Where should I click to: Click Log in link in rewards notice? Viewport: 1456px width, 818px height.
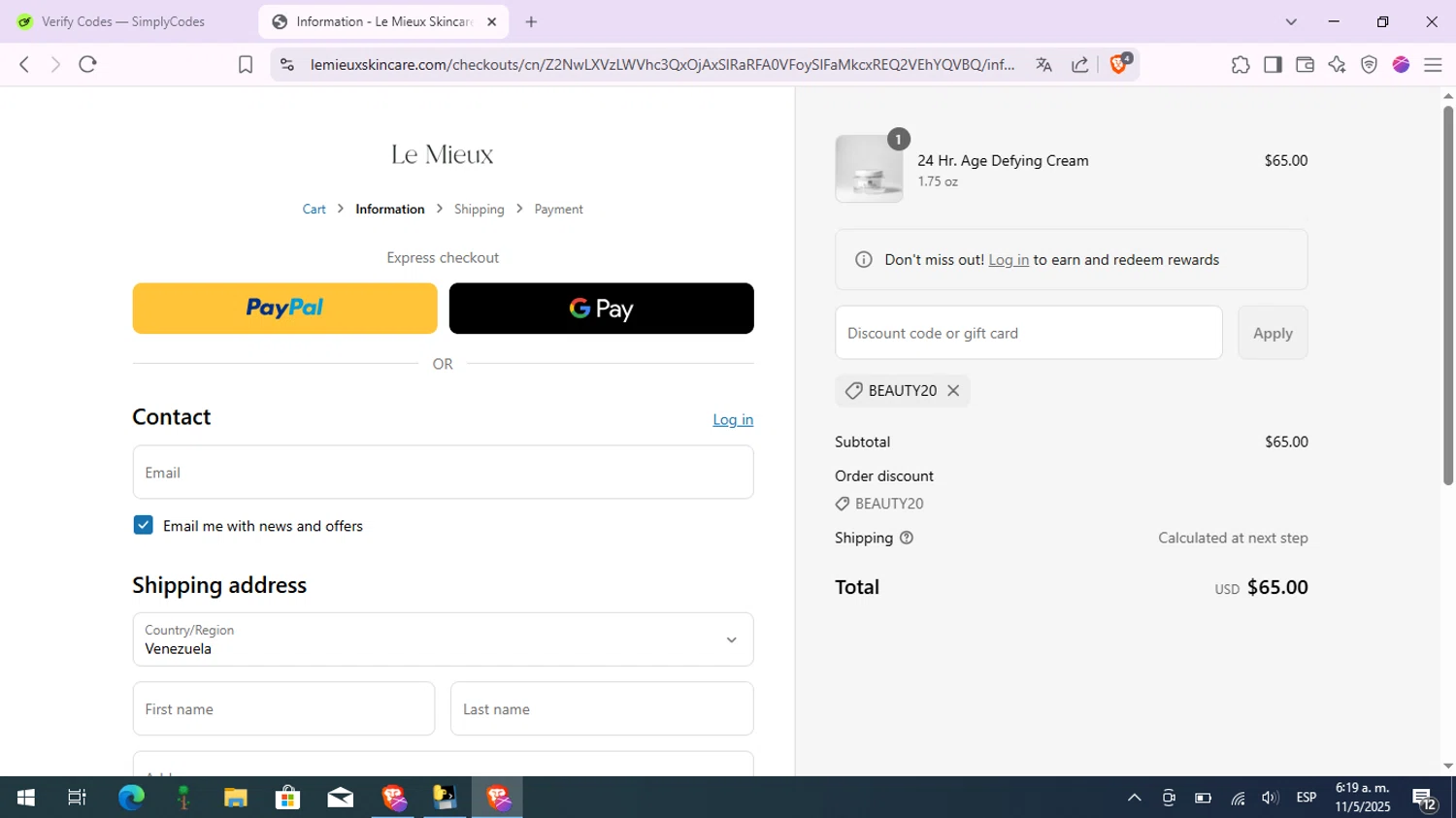point(1009,260)
